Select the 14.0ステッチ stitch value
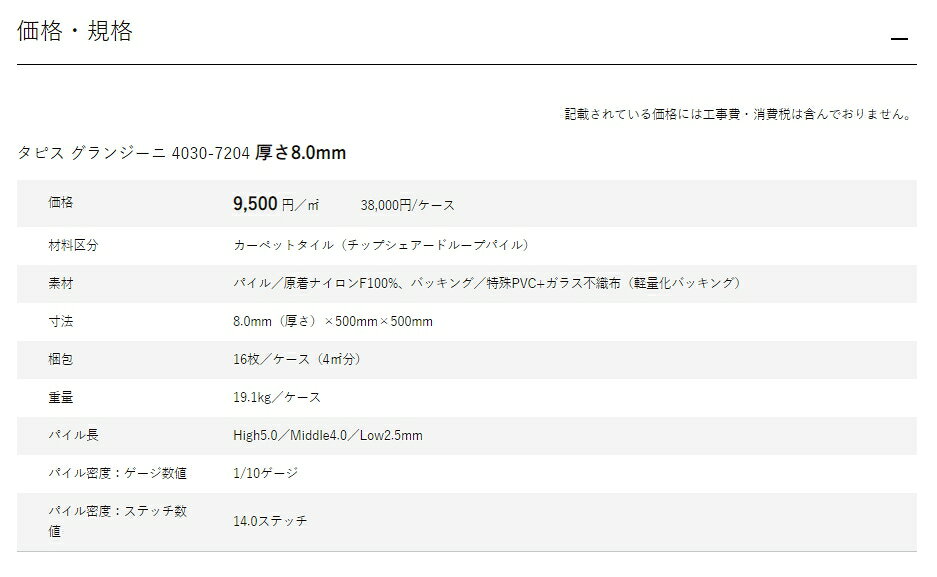 coord(270,521)
